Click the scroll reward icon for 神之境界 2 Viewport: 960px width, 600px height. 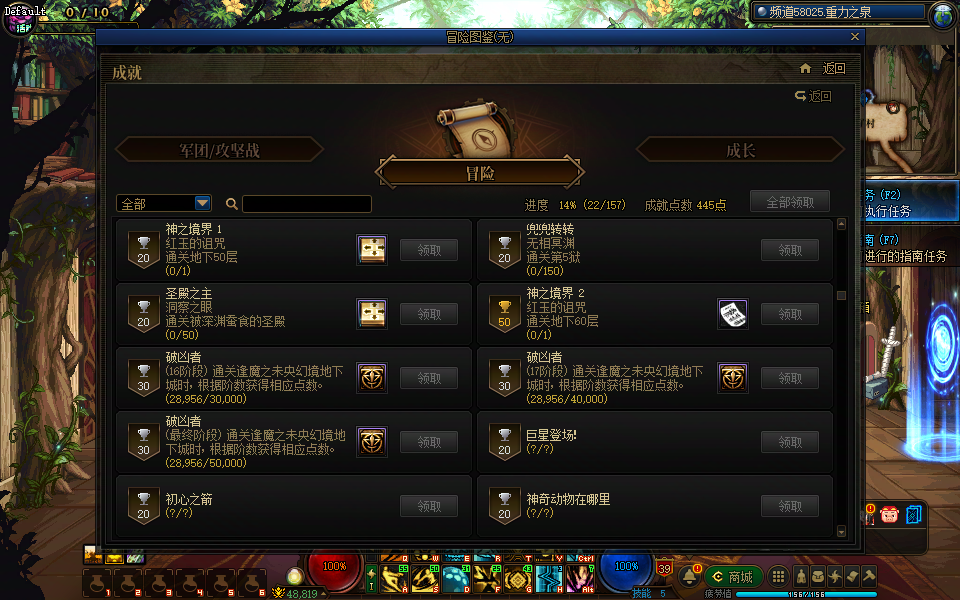tap(733, 314)
